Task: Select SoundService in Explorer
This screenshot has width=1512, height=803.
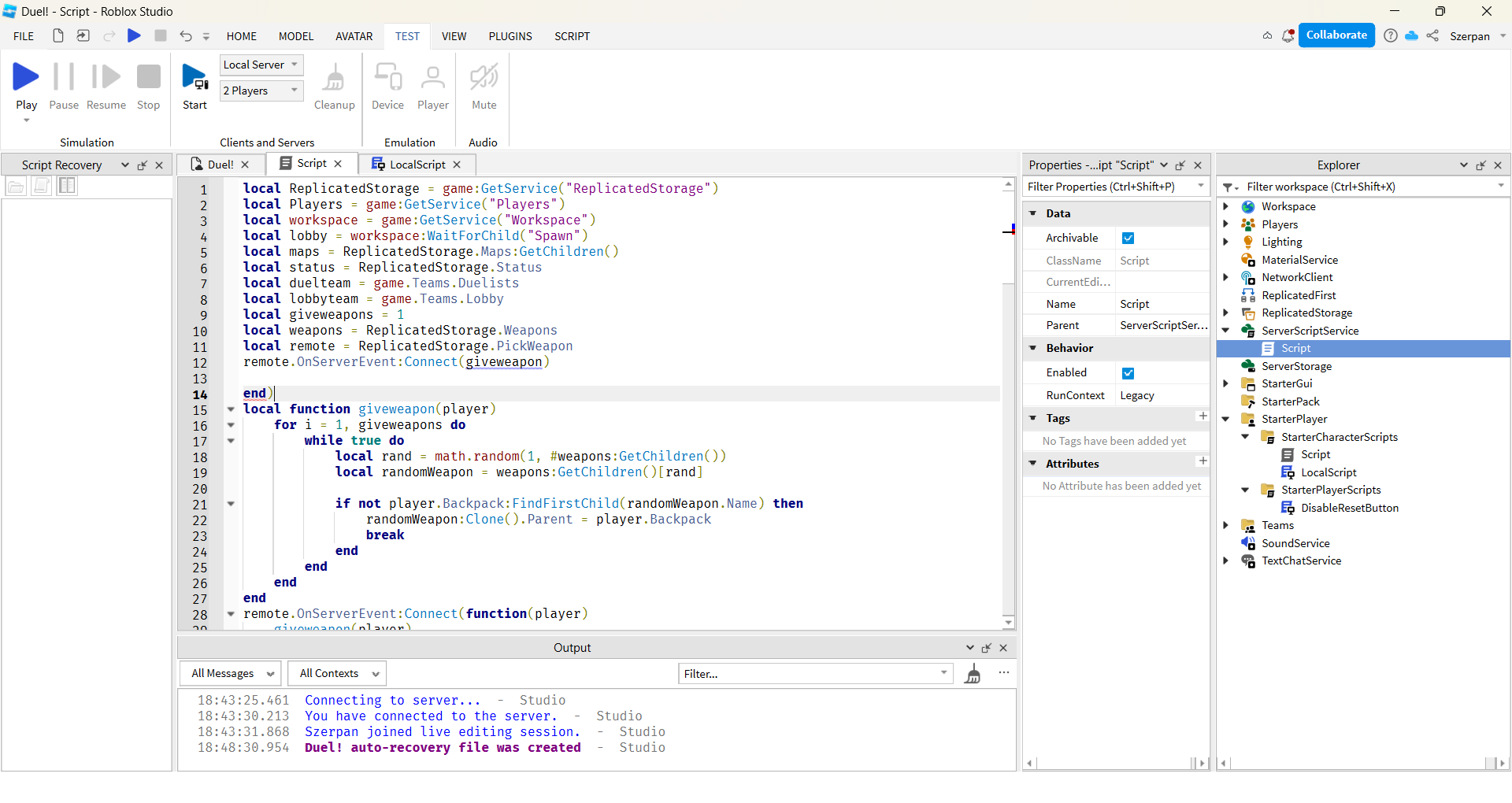Action: [1295, 543]
